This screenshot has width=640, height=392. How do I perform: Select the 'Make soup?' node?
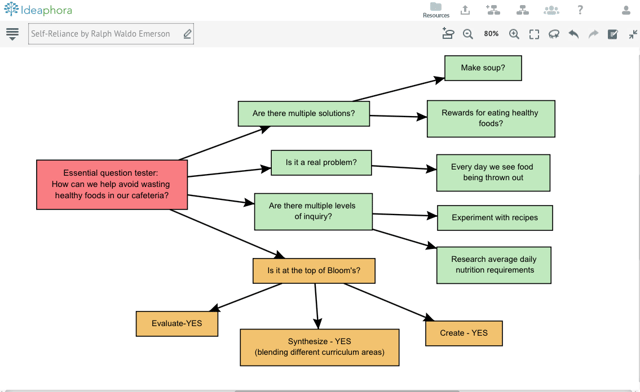[x=483, y=68]
